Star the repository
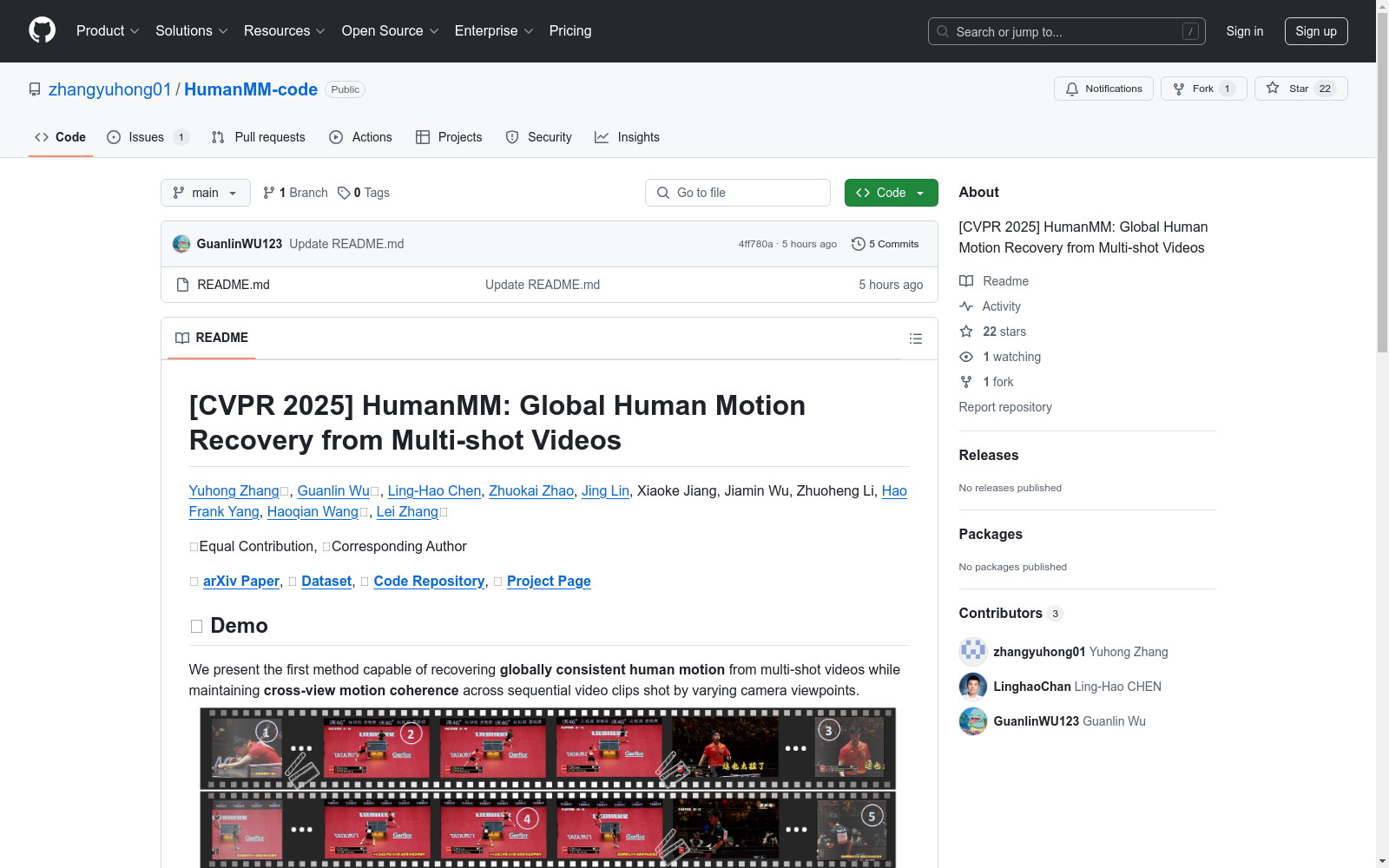The image size is (1389, 868). click(x=1300, y=89)
